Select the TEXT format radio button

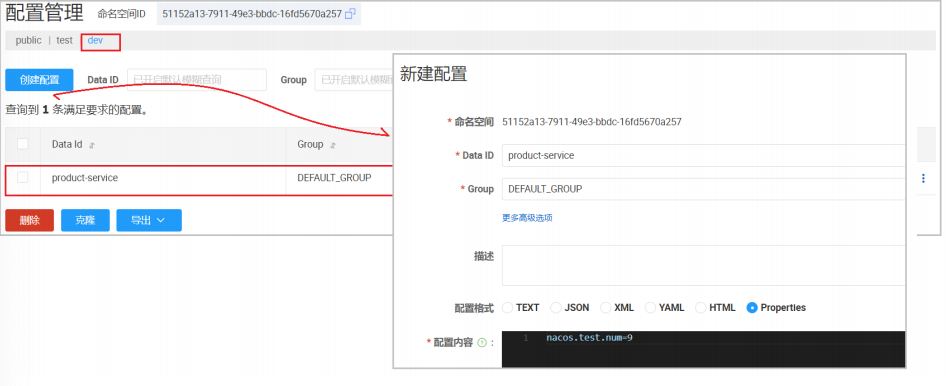click(507, 308)
